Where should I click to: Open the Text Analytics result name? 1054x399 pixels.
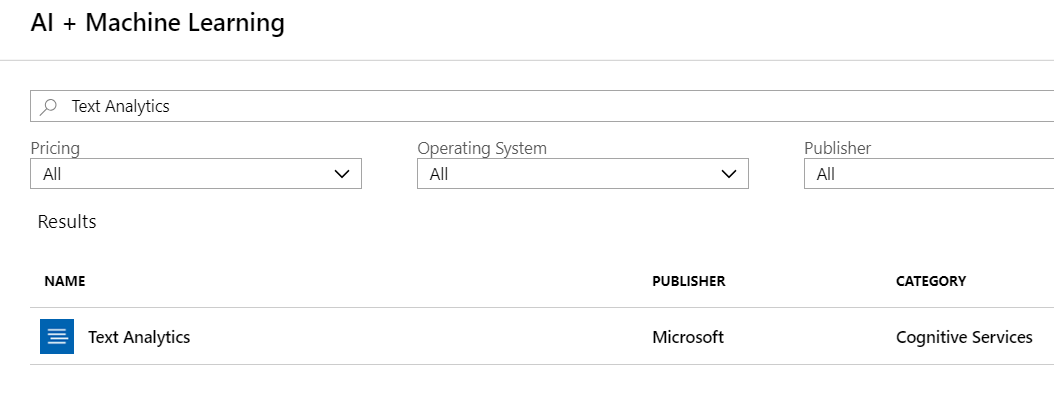(139, 337)
